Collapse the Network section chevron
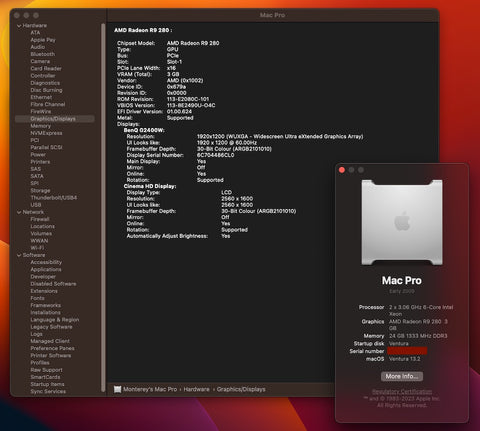The height and width of the screenshot is (431, 480). pyautogui.click(x=19, y=212)
